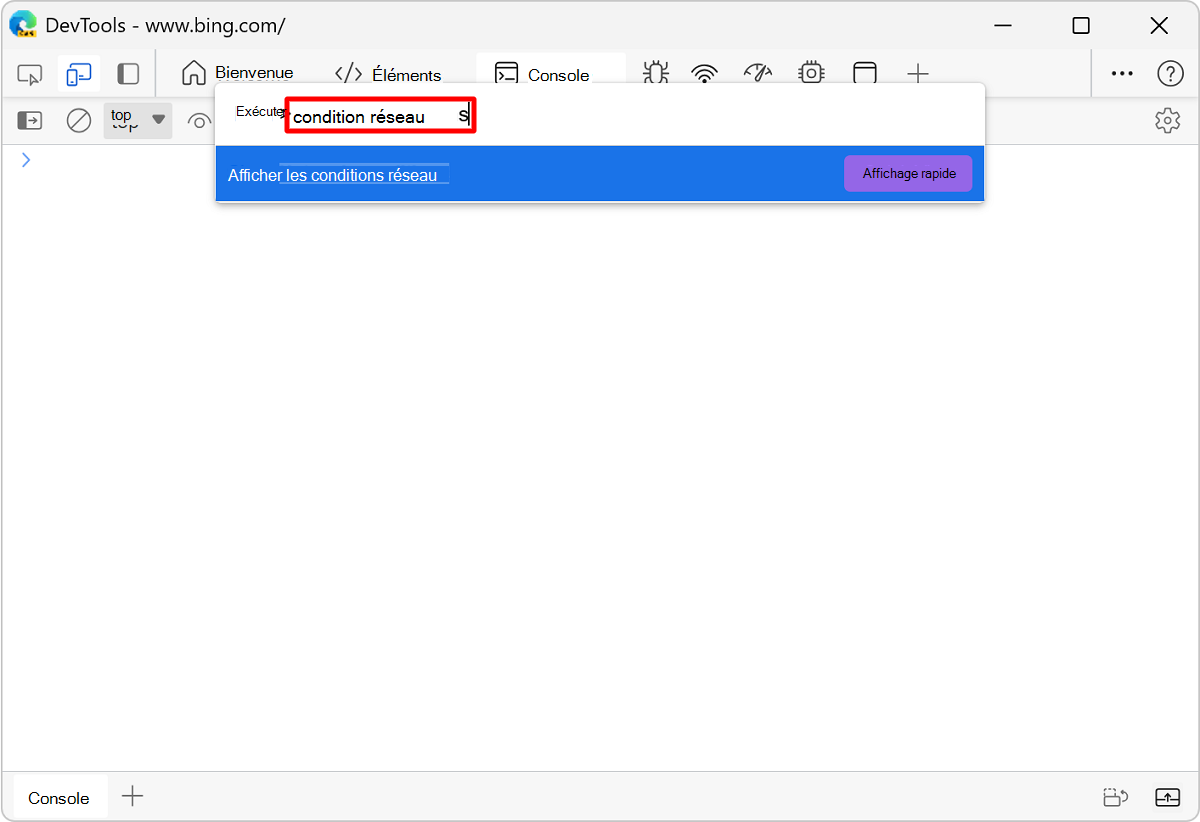1200x822 pixels.
Task: Open the DevTools help question icon
Action: [x=1170, y=74]
